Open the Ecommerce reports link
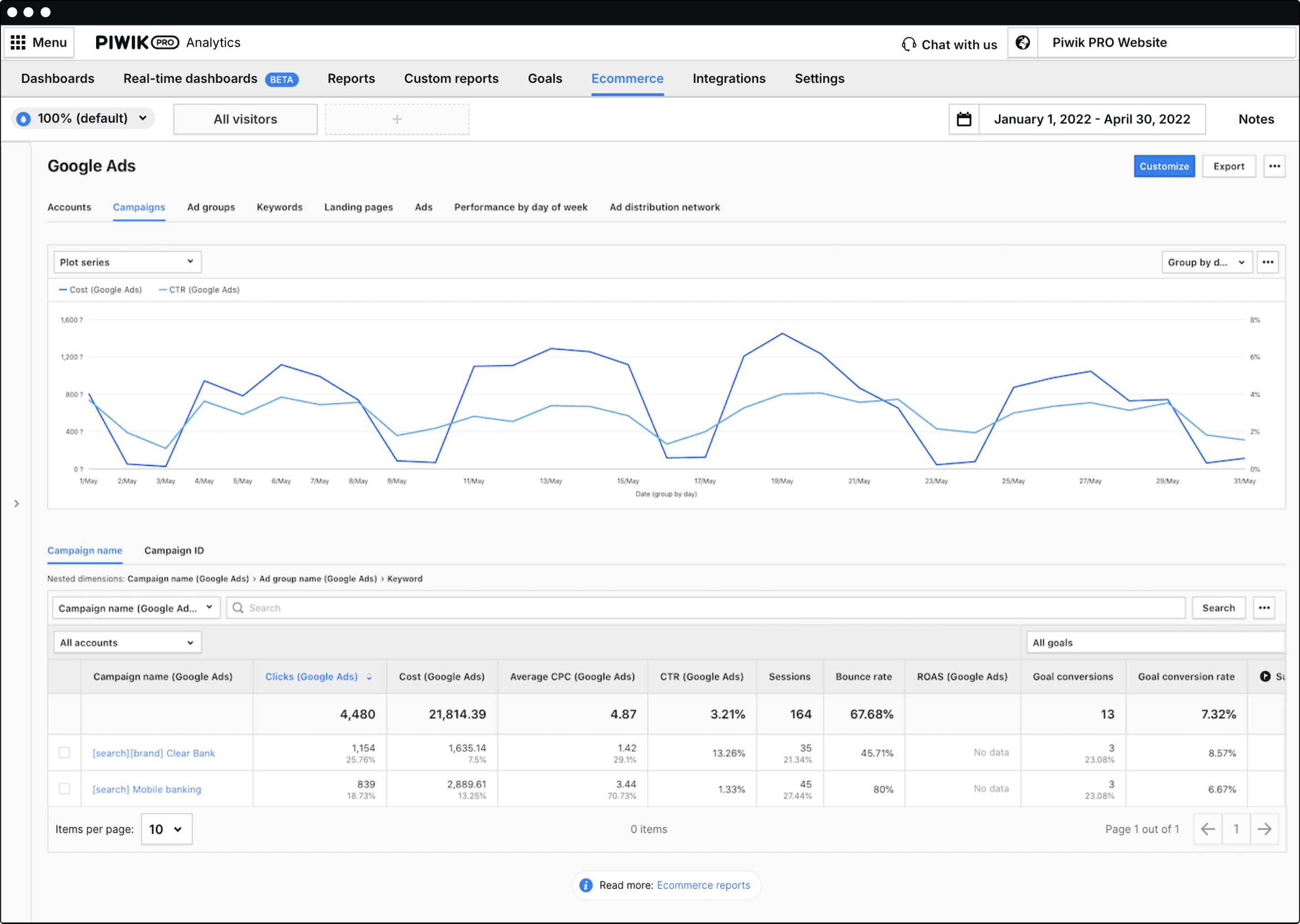Viewport: 1300px width, 924px height. point(703,885)
